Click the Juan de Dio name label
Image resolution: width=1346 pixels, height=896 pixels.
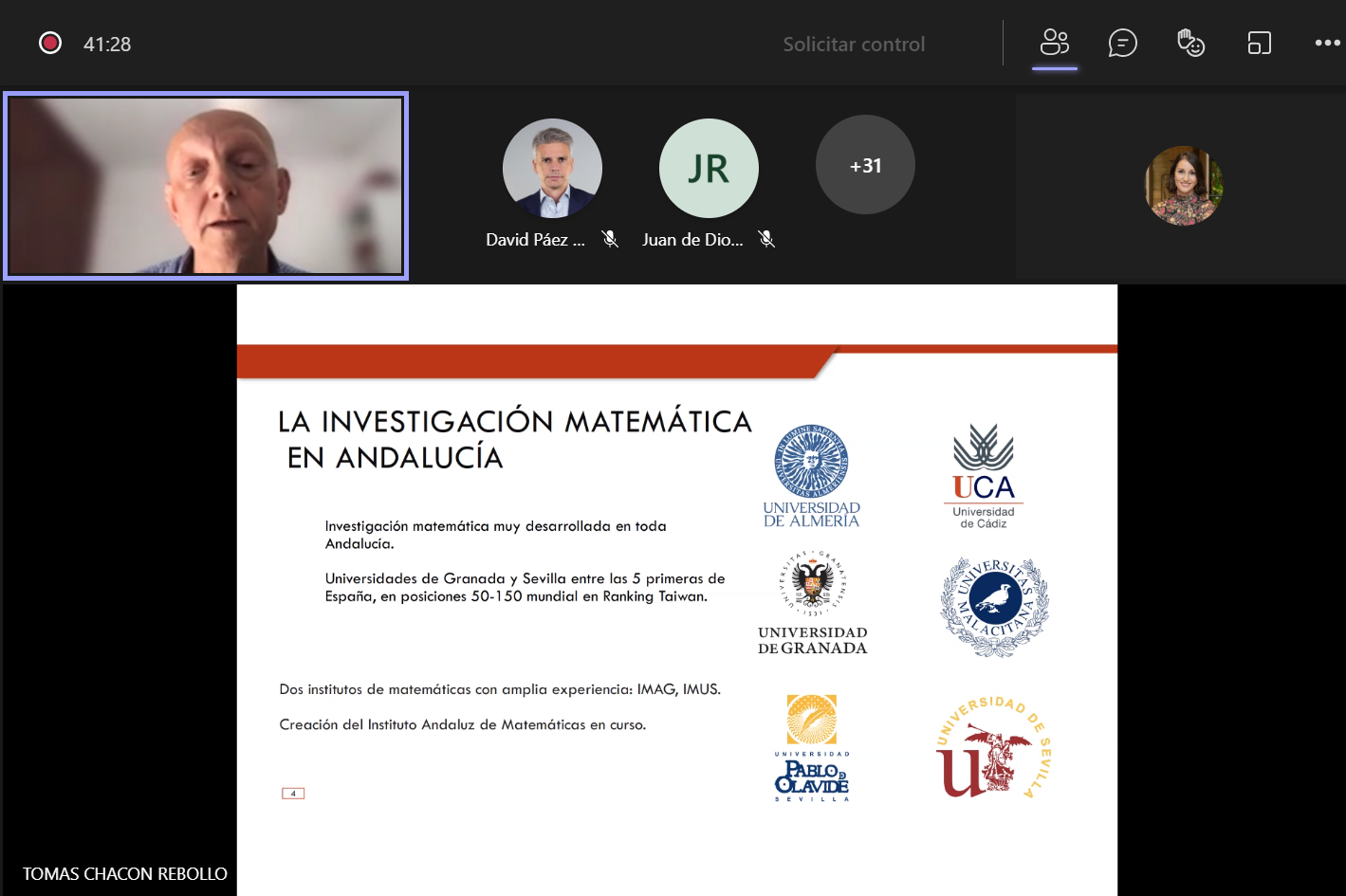coord(692,240)
